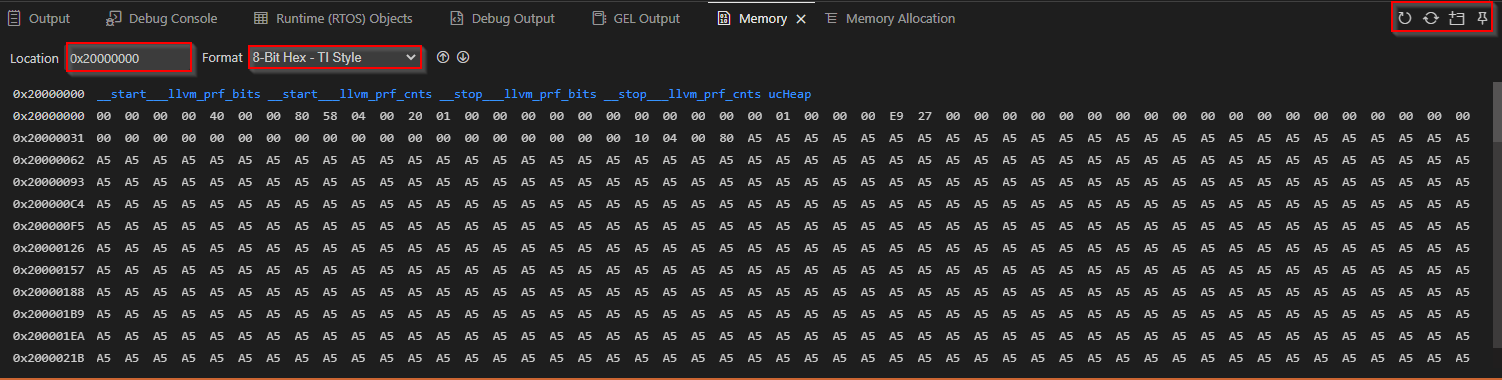Select address 0x20000188 row label
This screenshot has width=1502, height=380.
[48, 292]
